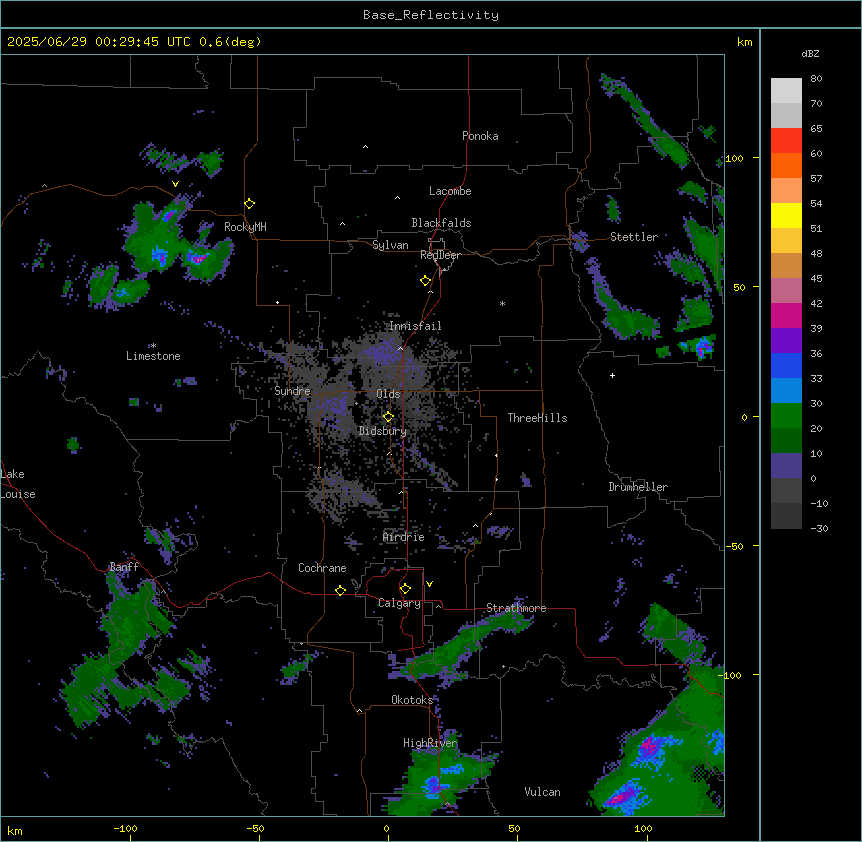
Task: Click the yellow diamond marker near RockyMH
Action: tap(249, 204)
